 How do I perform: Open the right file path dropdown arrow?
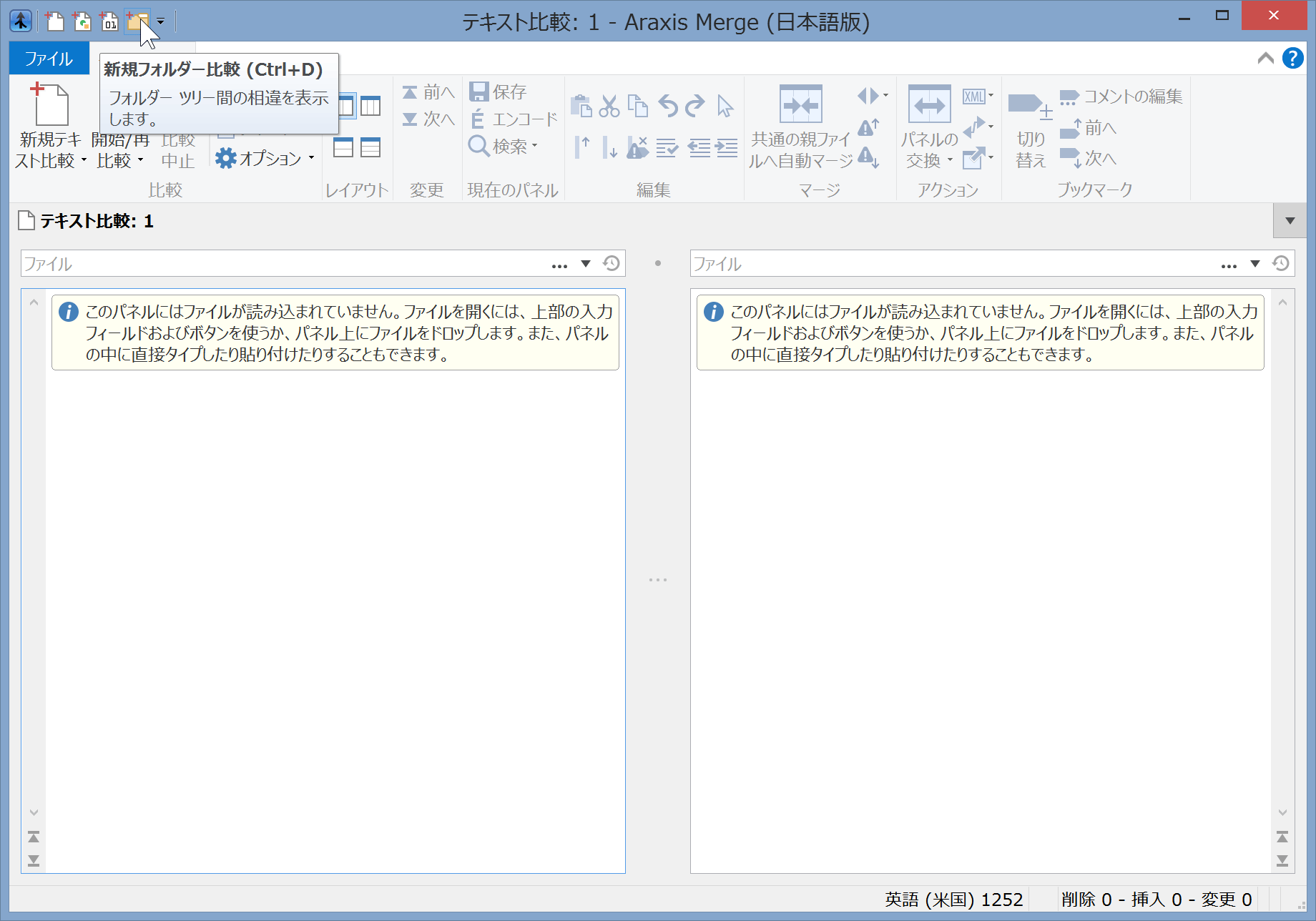(1255, 264)
